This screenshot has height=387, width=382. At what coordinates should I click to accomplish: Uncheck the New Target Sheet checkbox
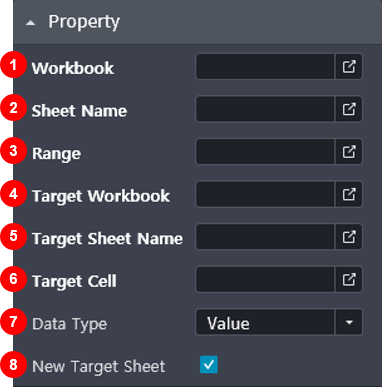[209, 365]
